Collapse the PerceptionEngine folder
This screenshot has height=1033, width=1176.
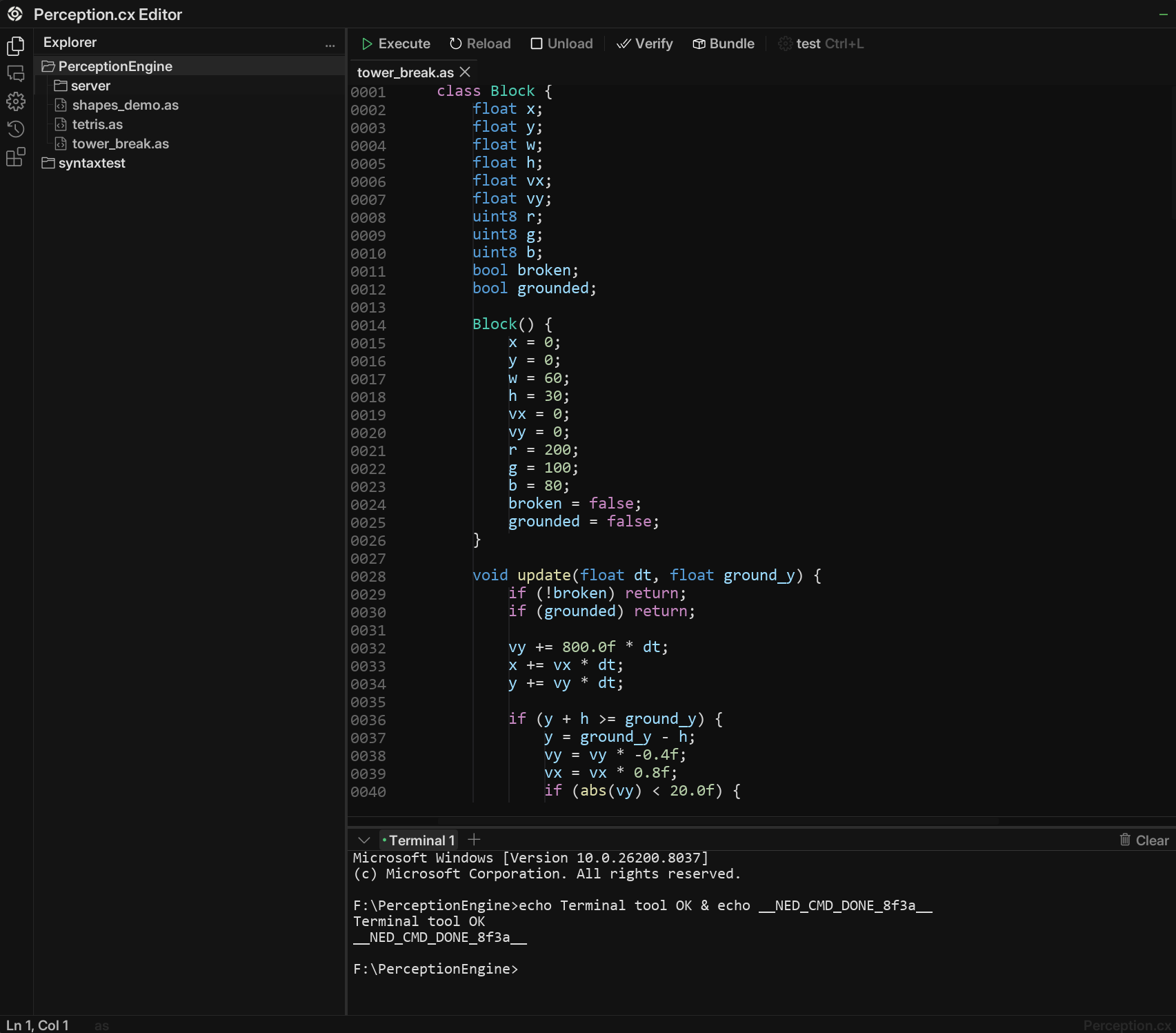pyautogui.click(x=114, y=66)
